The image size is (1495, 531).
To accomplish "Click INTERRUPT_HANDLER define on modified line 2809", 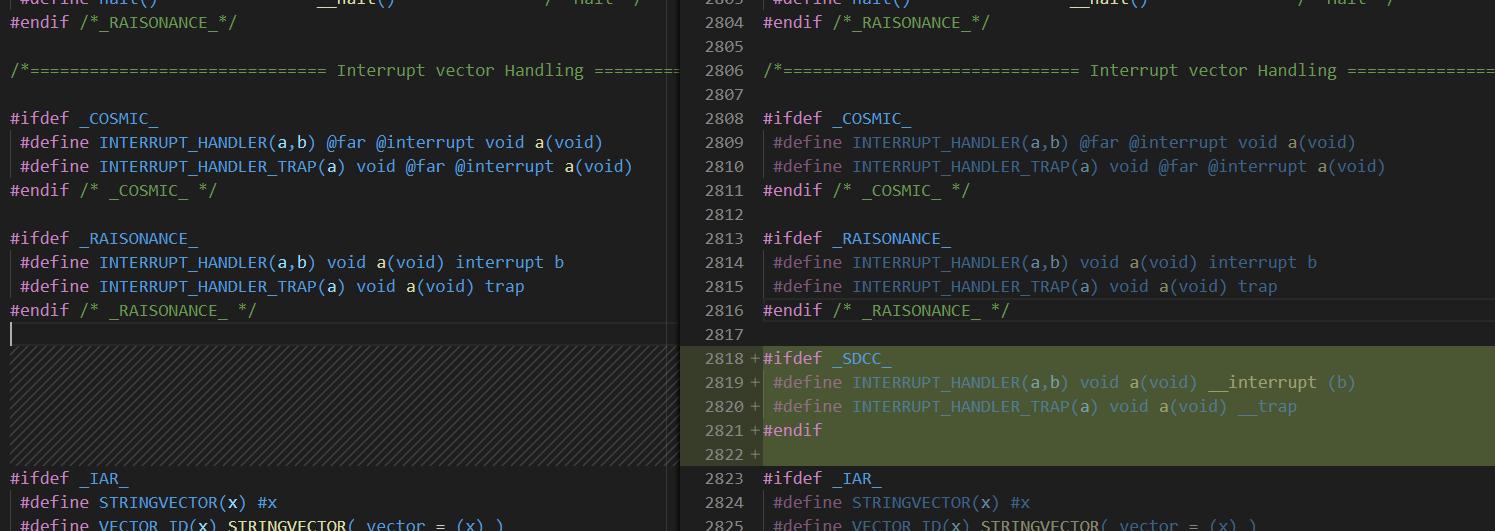I will click(x=1064, y=142).
